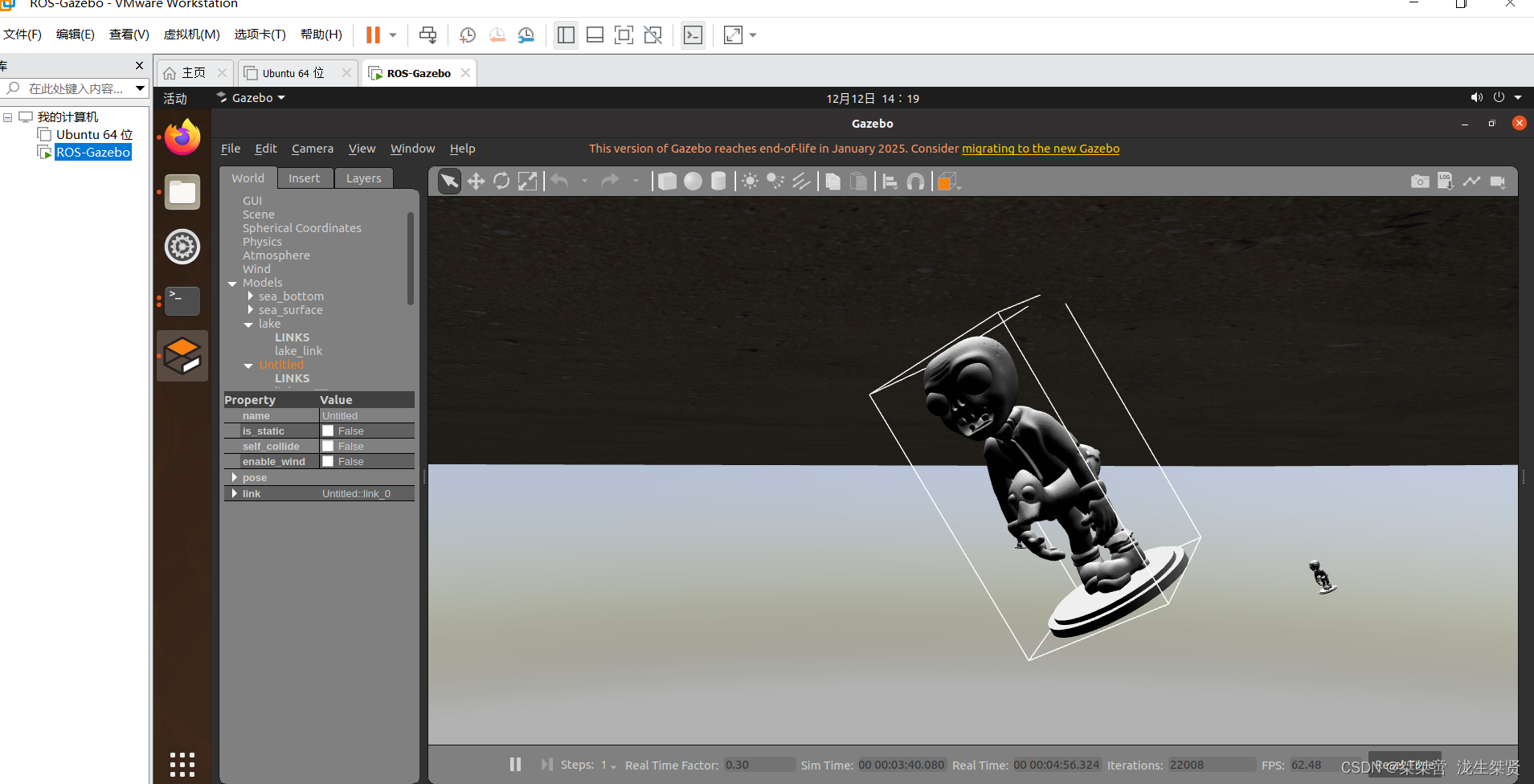1534x784 pixels.
Task: Open the Gazebo Window menu
Action: (x=412, y=149)
